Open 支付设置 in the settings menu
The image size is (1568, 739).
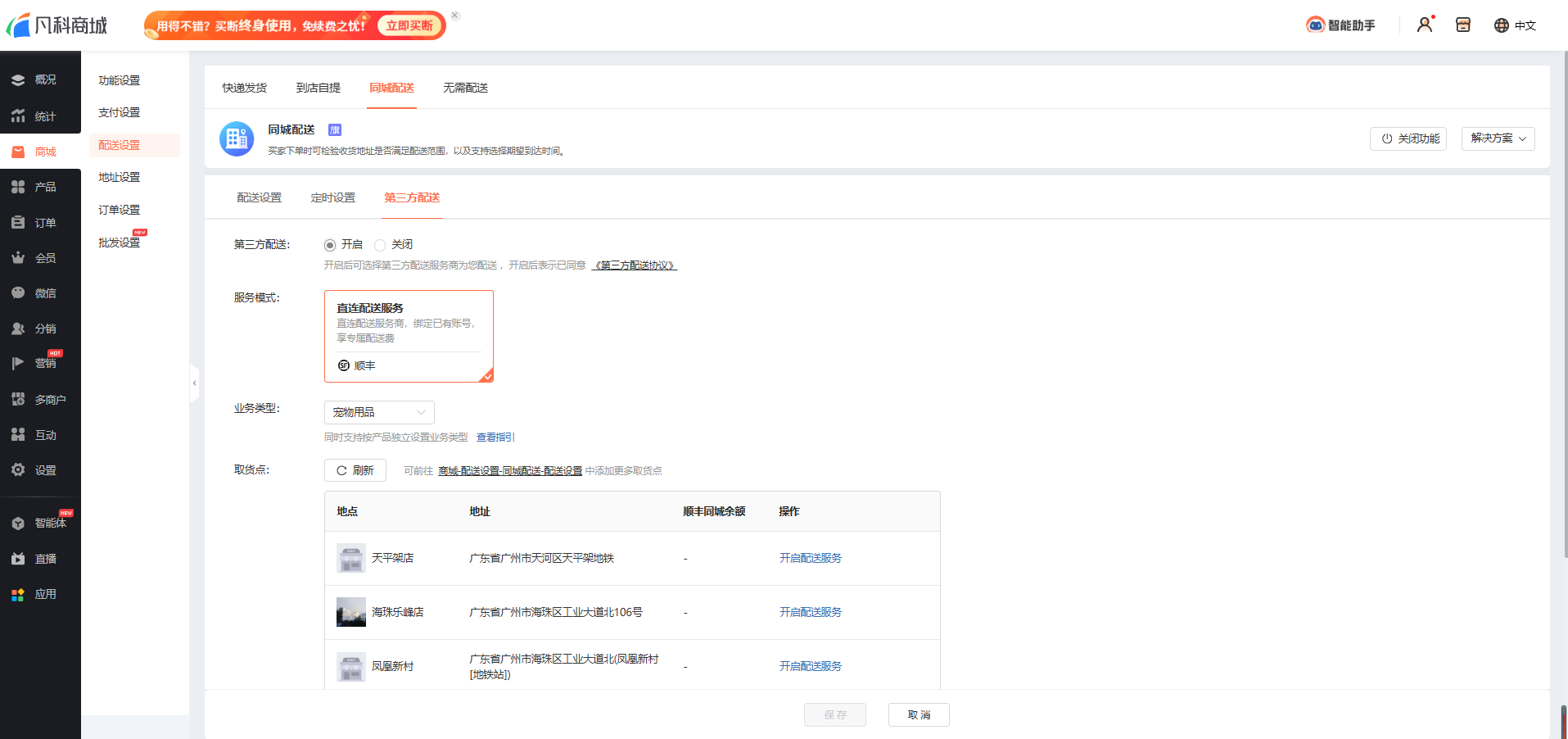pos(120,112)
